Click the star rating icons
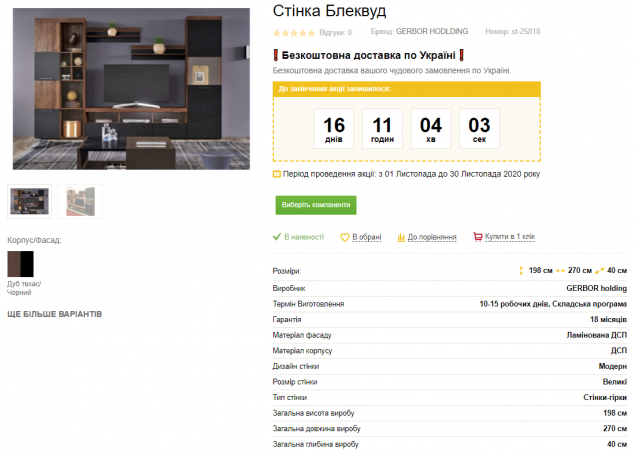The height and width of the screenshot is (456, 635). coord(294,33)
